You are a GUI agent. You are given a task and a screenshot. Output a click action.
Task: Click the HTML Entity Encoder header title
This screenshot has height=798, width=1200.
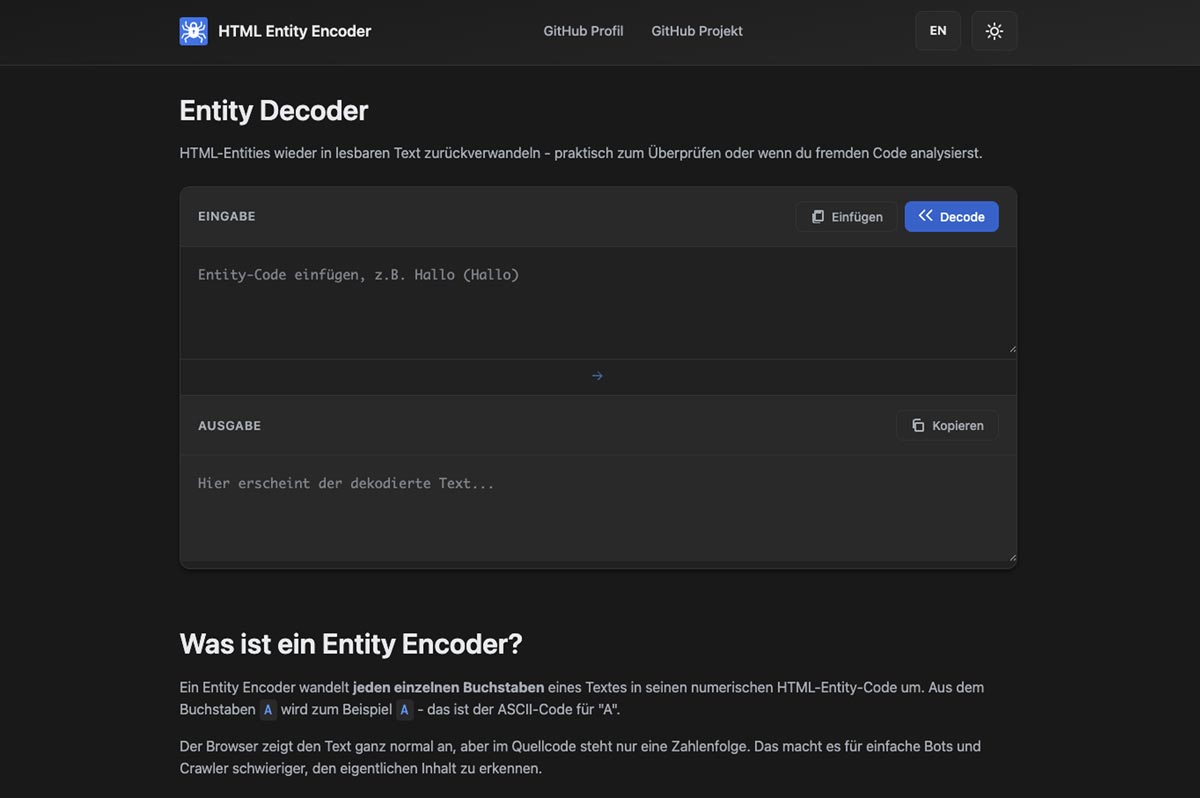click(294, 31)
